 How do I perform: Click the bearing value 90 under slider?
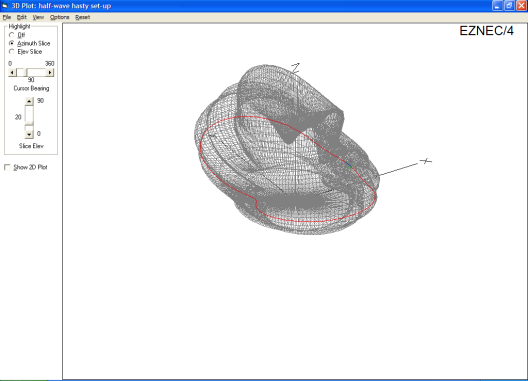coord(31,80)
